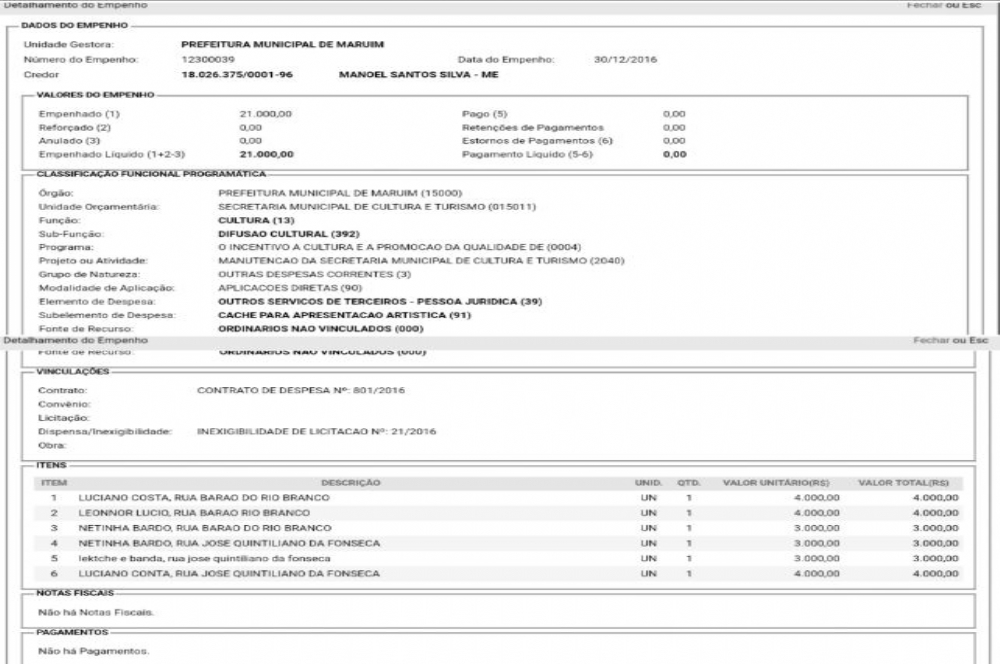This screenshot has height=664, width=1000.
Task: Click the Não há Notas Fiscais message
Action: 96,611
